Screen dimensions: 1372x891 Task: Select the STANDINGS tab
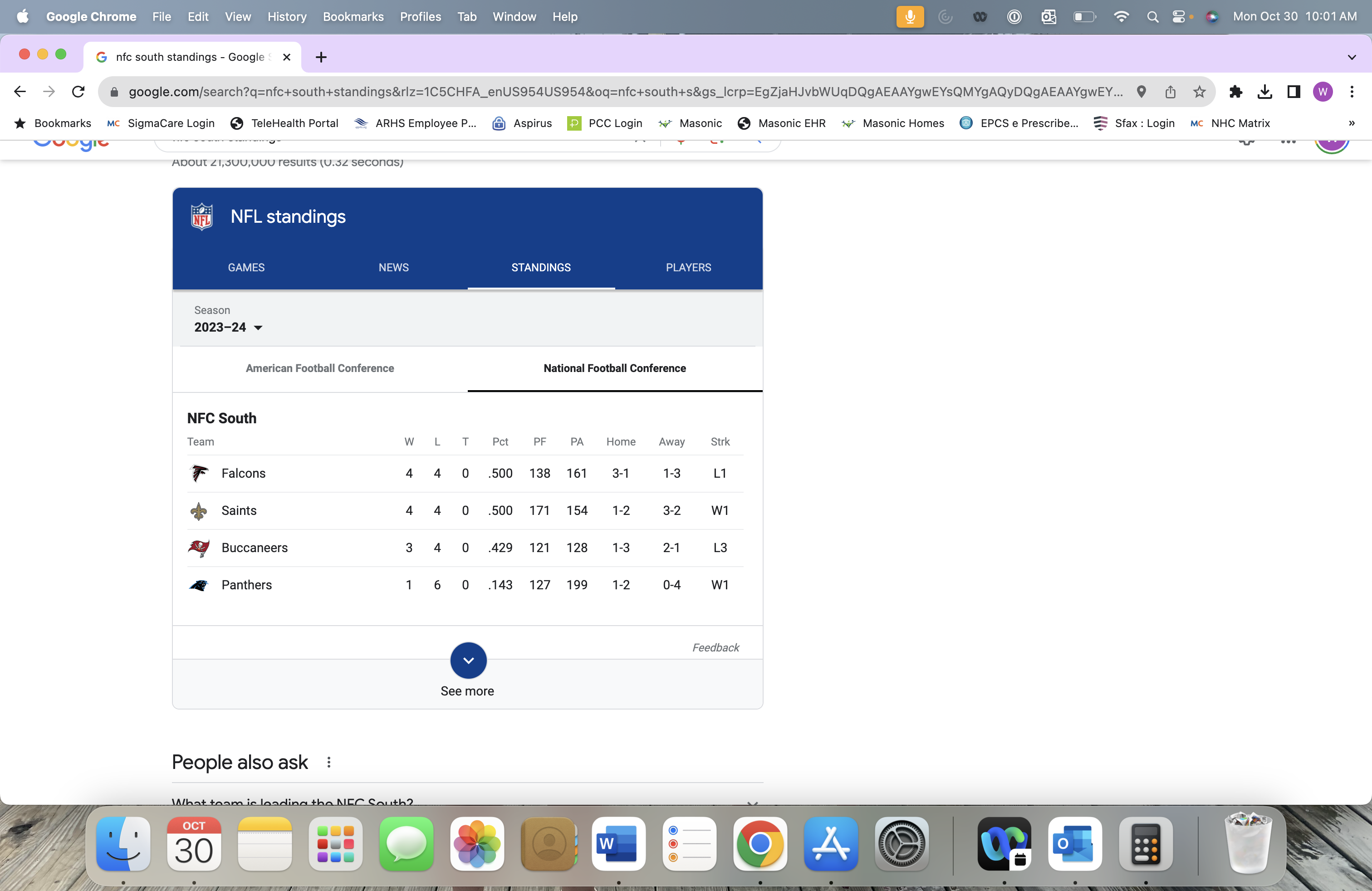click(x=541, y=267)
